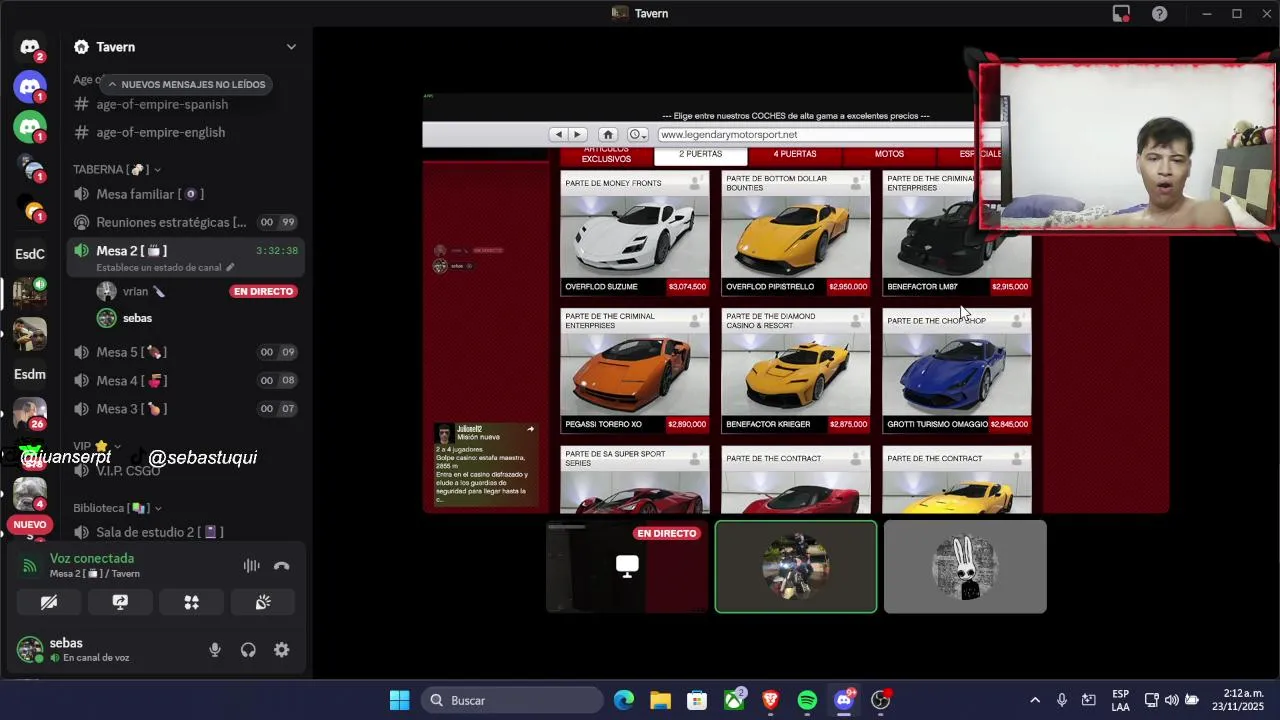The image size is (1280, 720).
Task: Open Spotify from taskbar
Action: (807, 700)
